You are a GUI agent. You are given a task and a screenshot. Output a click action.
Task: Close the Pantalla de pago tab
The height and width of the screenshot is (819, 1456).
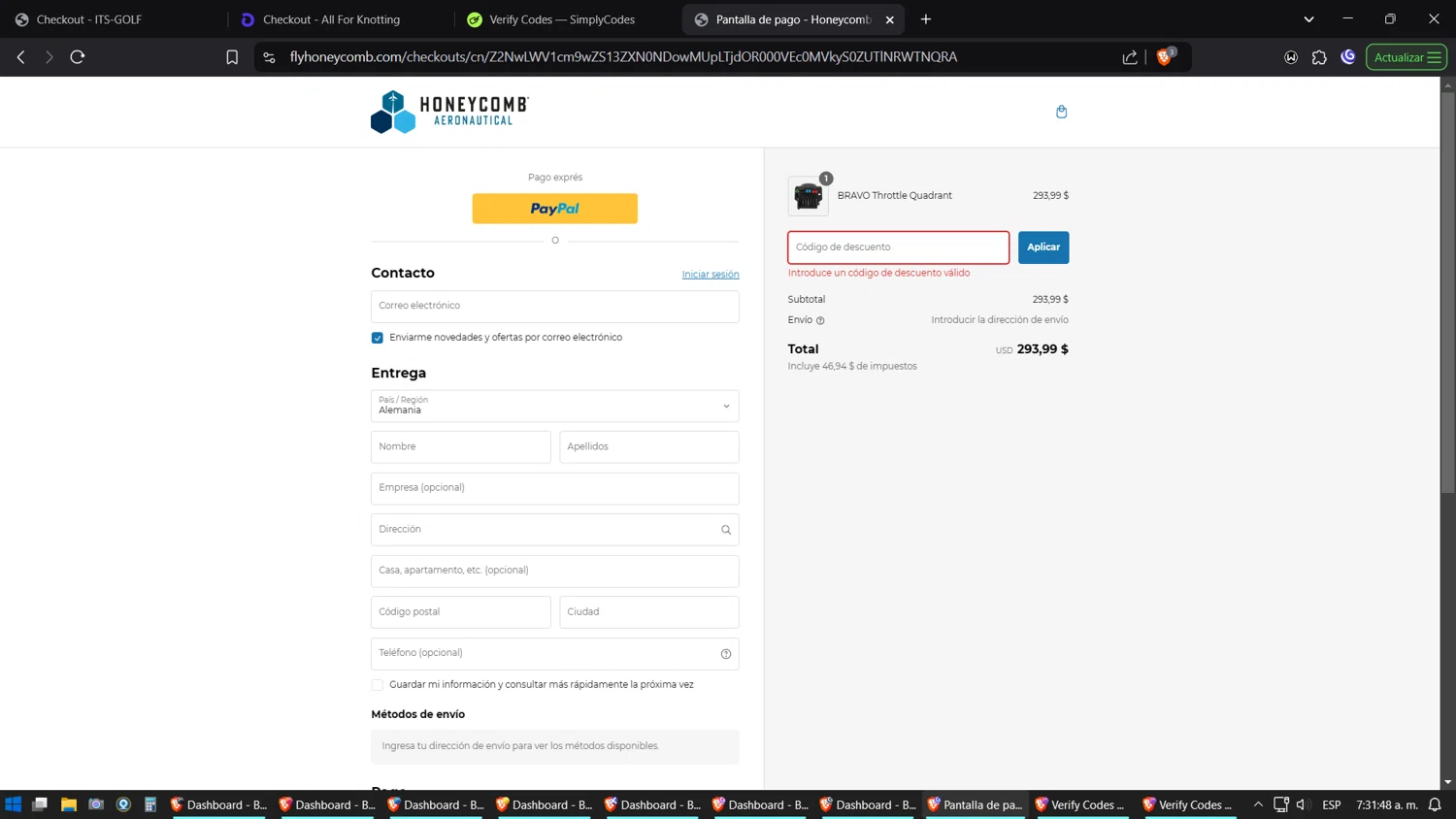pos(890,19)
